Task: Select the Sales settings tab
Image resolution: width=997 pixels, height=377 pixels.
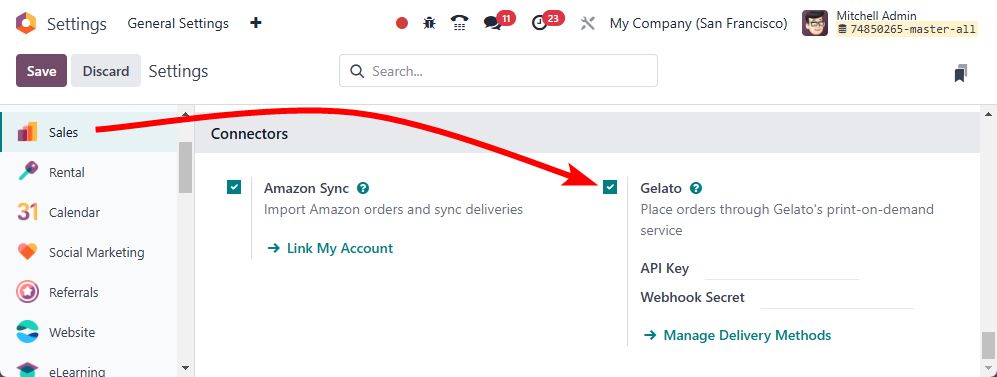Action: tap(89, 132)
